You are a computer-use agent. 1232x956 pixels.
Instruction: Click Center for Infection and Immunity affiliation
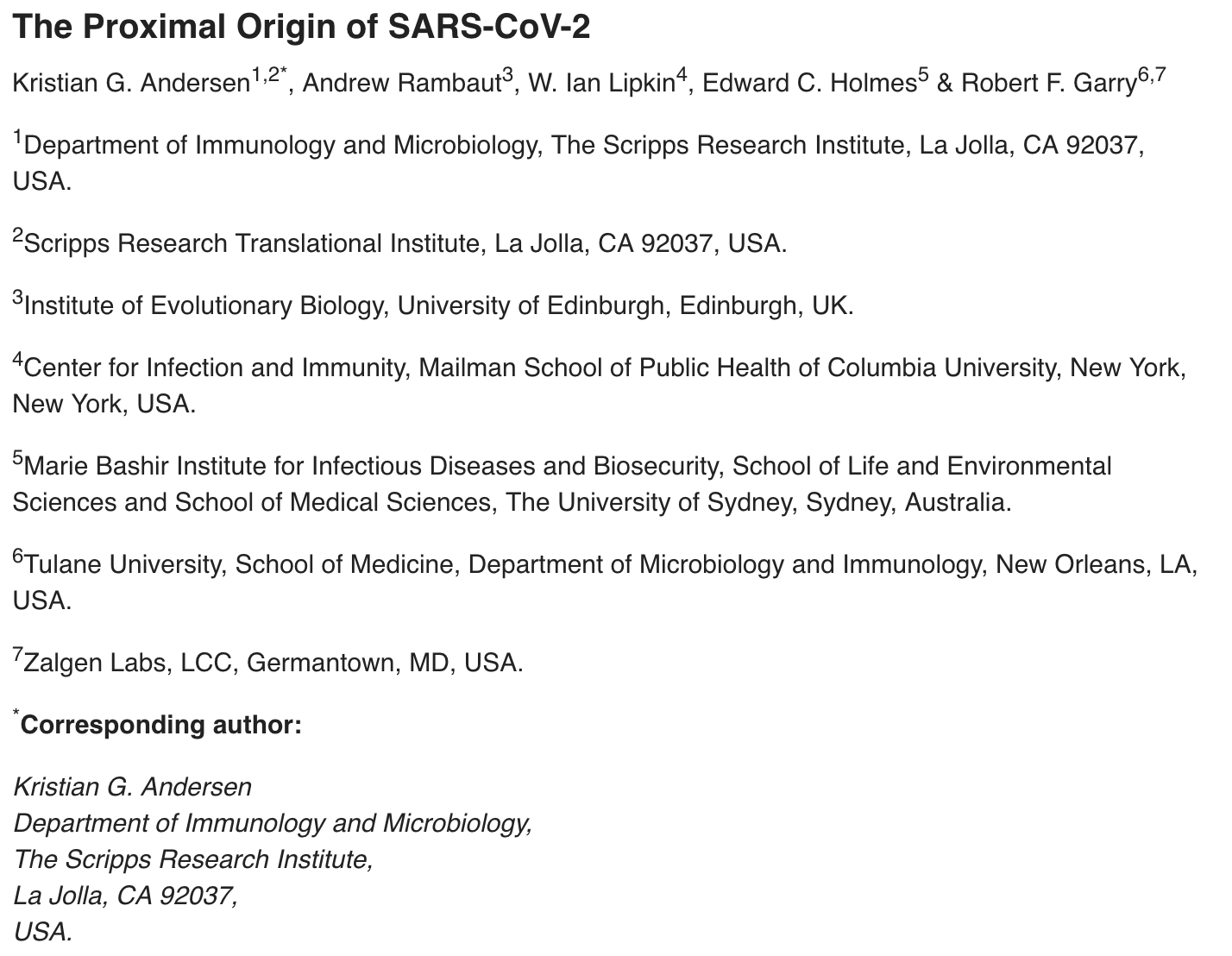(599, 385)
